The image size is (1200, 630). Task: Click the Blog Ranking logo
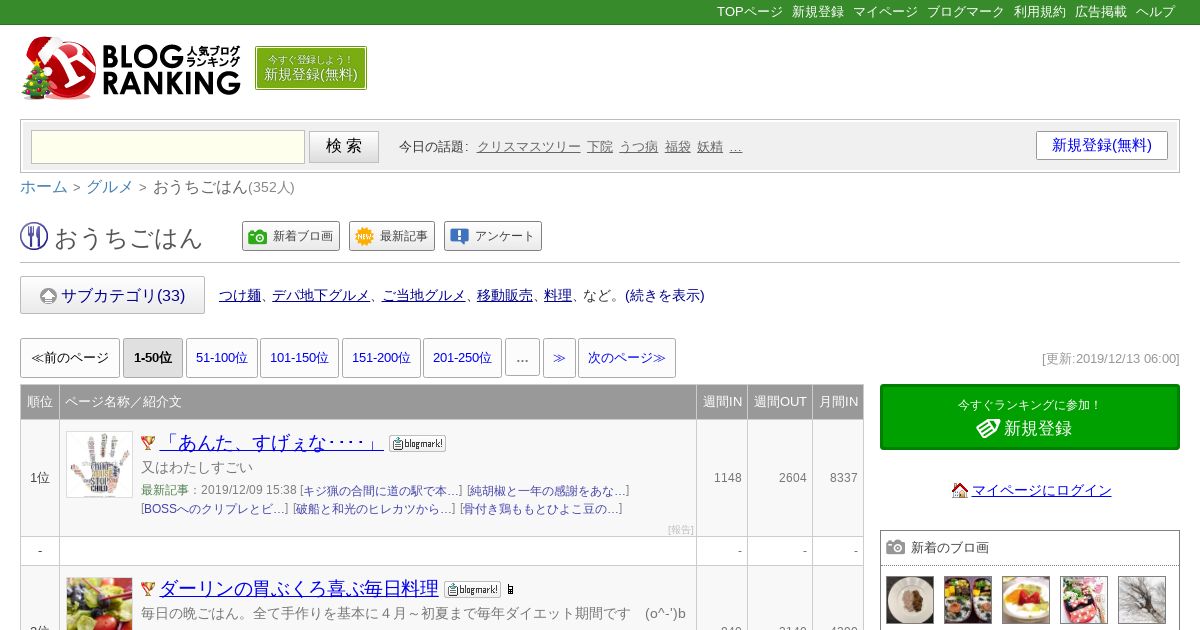(x=131, y=68)
